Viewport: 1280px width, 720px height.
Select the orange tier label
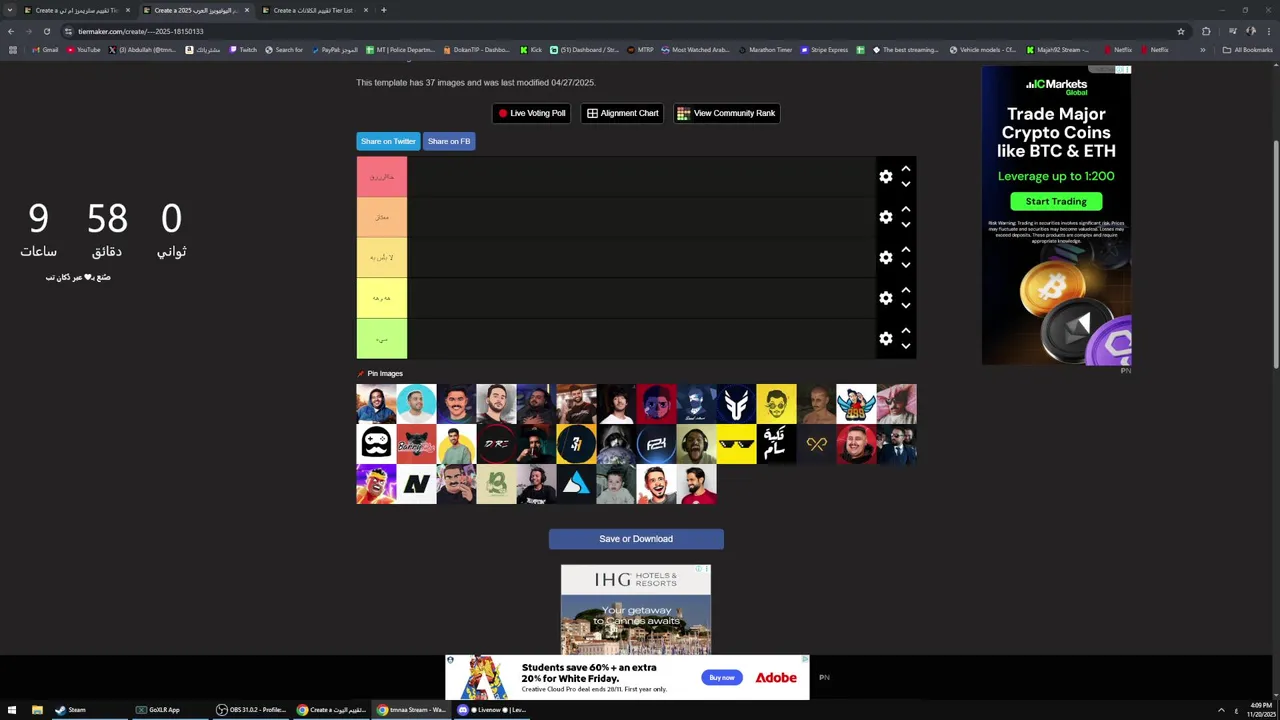click(x=382, y=217)
